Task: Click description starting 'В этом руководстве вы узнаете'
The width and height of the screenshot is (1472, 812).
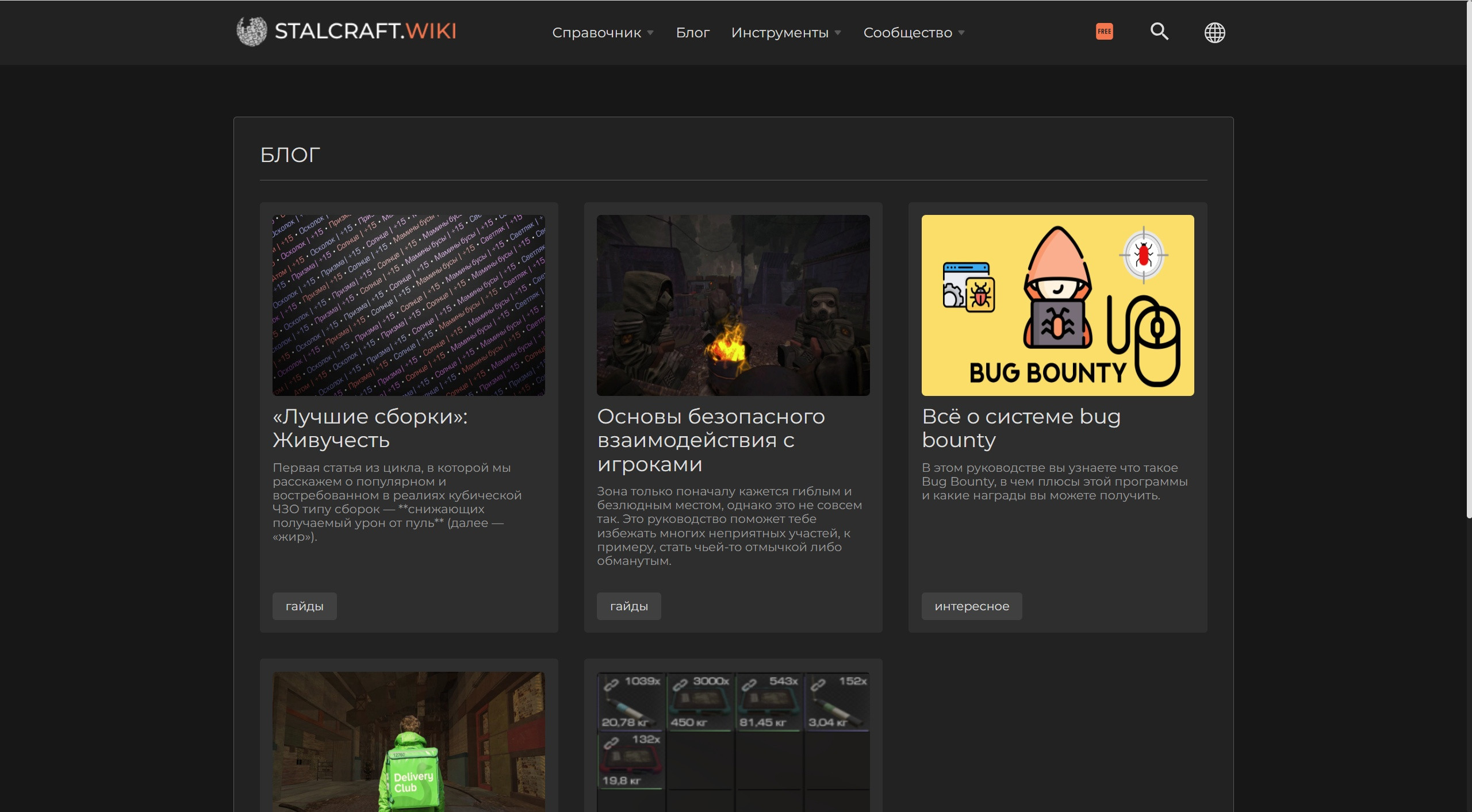Action: (1055, 482)
